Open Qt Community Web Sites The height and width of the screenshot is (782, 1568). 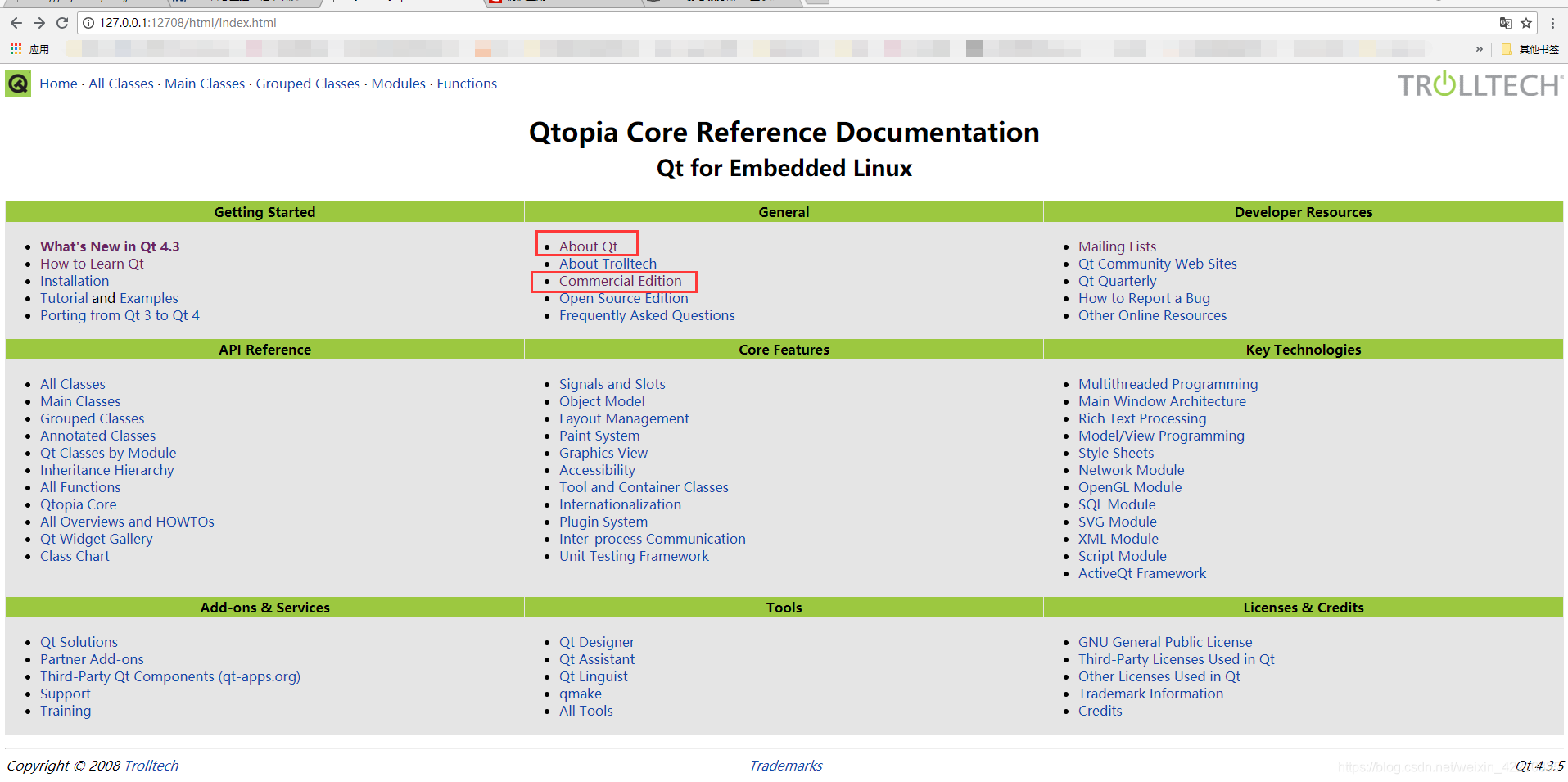coord(1157,264)
